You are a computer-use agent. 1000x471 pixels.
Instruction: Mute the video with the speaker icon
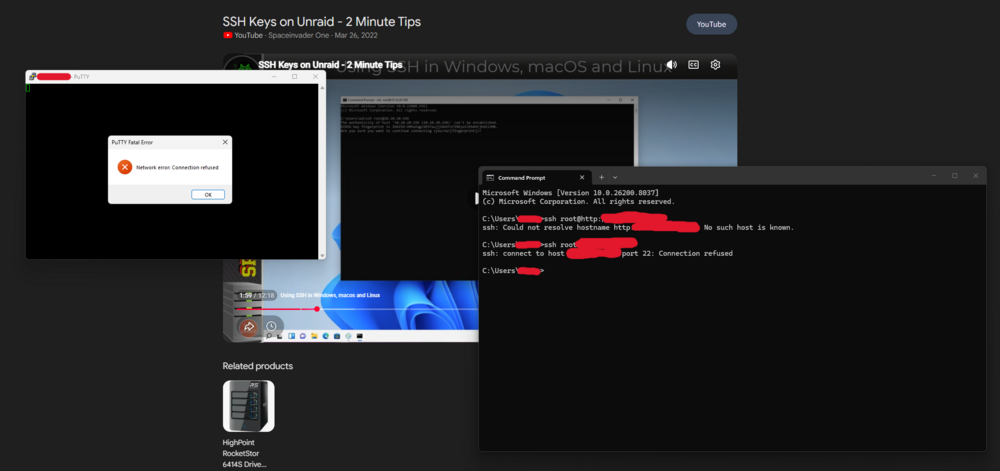click(672, 64)
